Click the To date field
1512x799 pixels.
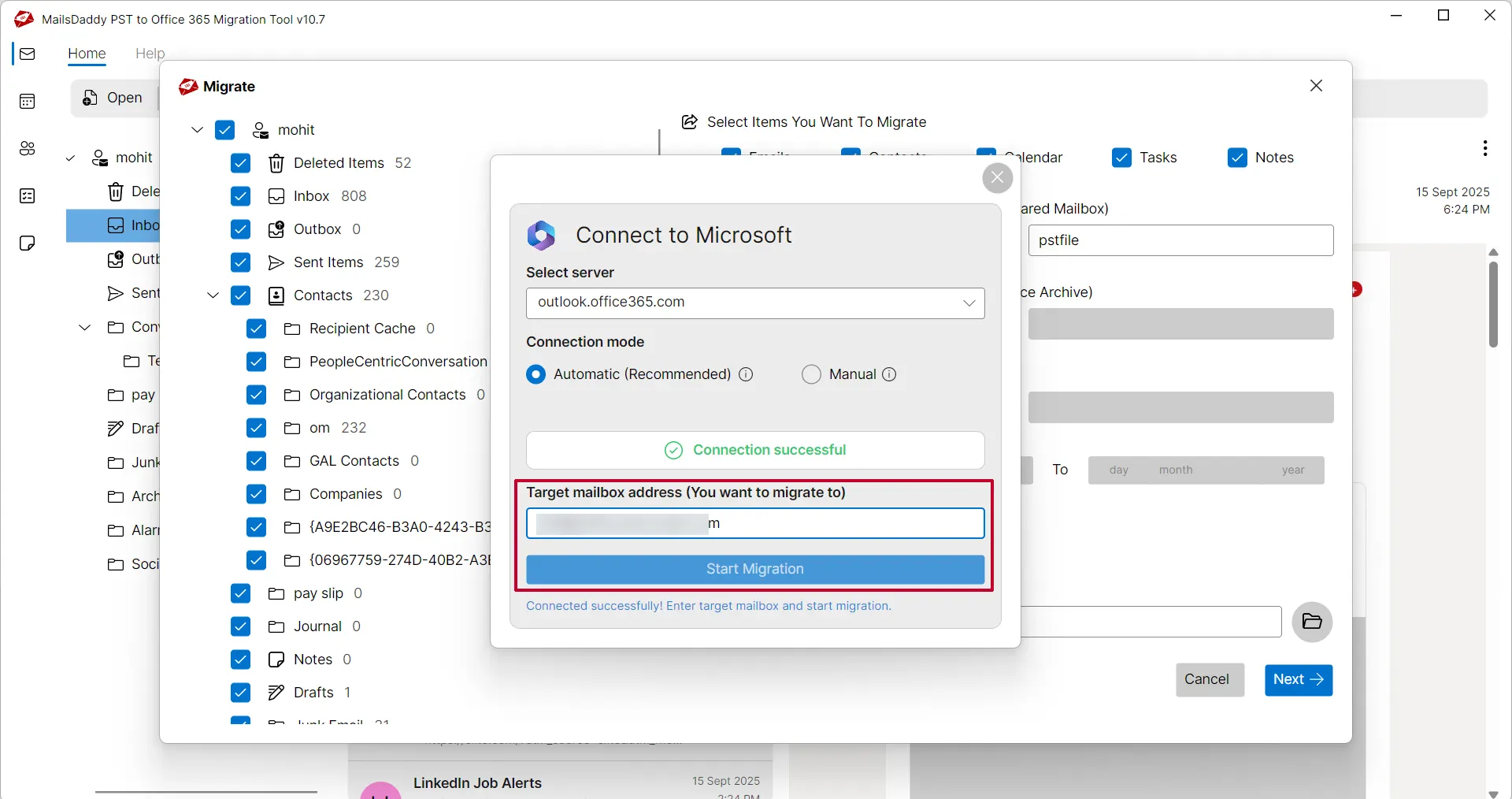(x=1206, y=470)
